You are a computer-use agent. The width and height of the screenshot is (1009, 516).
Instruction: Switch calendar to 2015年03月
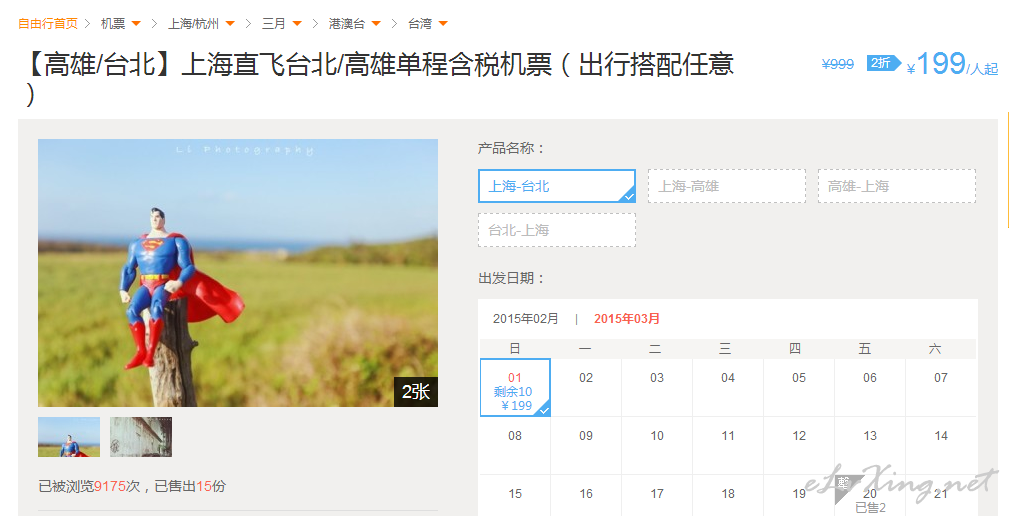pyautogui.click(x=627, y=318)
